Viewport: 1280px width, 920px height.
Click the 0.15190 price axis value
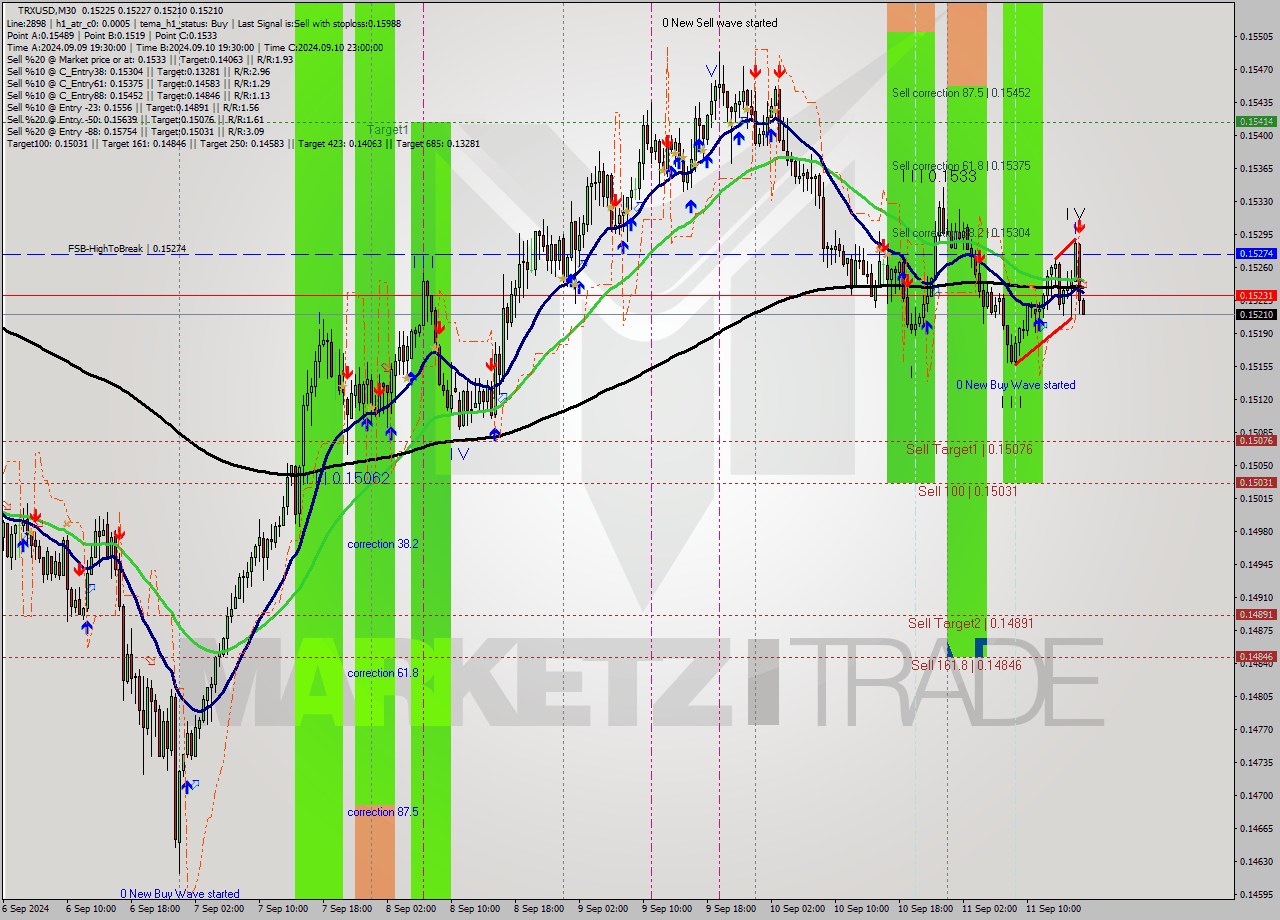(x=1256, y=334)
